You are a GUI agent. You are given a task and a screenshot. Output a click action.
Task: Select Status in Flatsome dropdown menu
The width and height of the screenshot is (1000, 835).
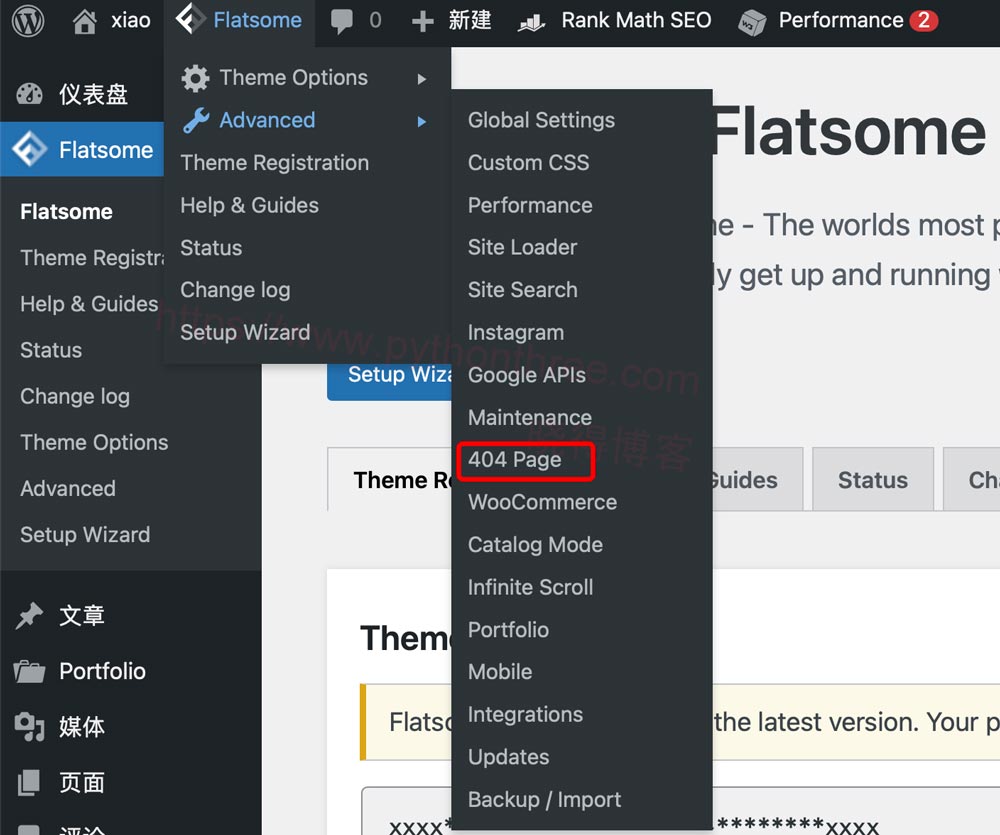click(x=211, y=248)
